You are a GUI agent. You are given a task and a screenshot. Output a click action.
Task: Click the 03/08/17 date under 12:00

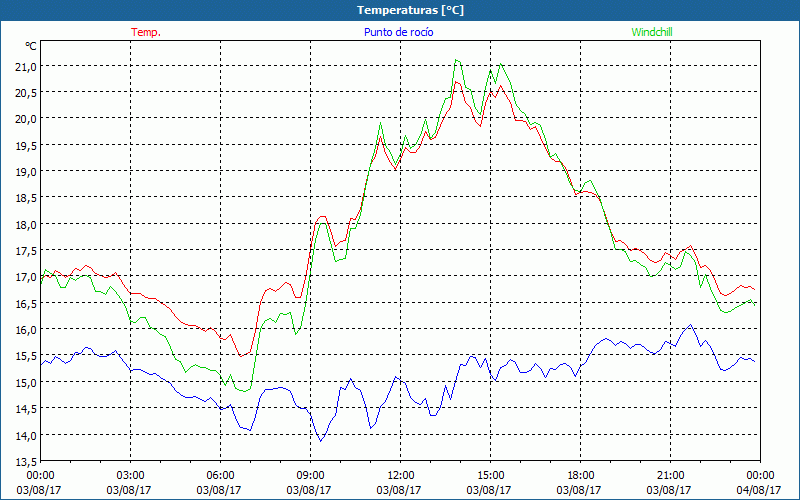coord(399,490)
